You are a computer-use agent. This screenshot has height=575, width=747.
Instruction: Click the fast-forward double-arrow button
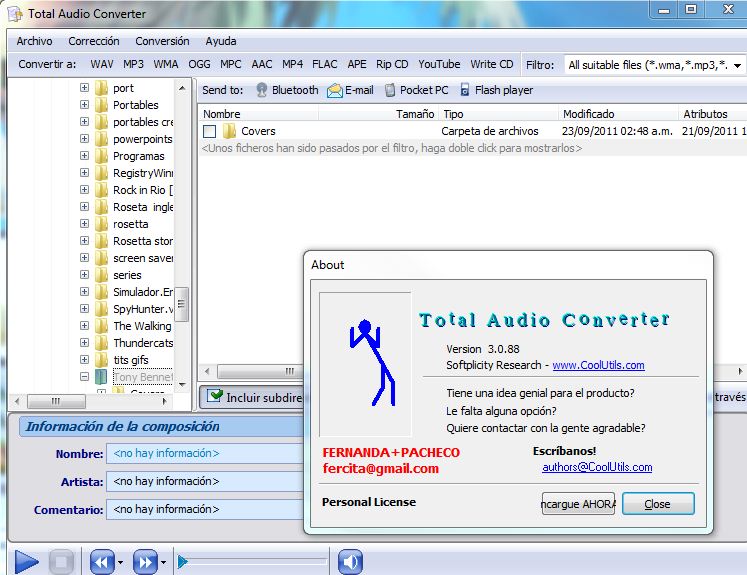click(x=145, y=562)
